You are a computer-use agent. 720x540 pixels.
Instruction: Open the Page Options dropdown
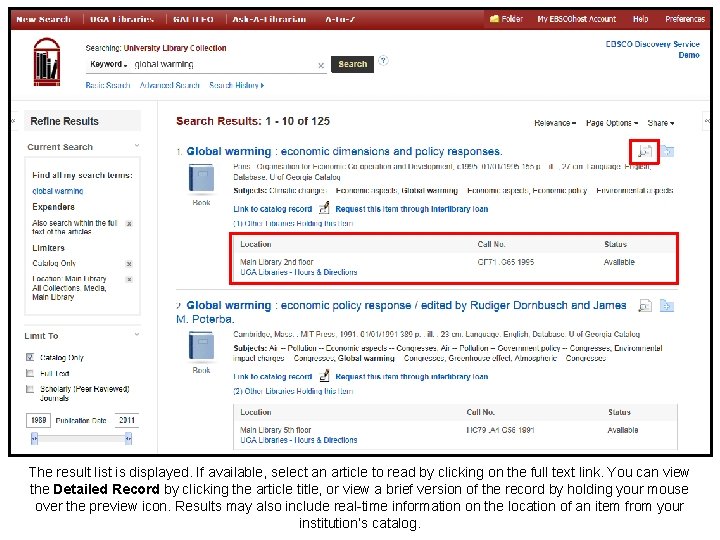(612, 123)
